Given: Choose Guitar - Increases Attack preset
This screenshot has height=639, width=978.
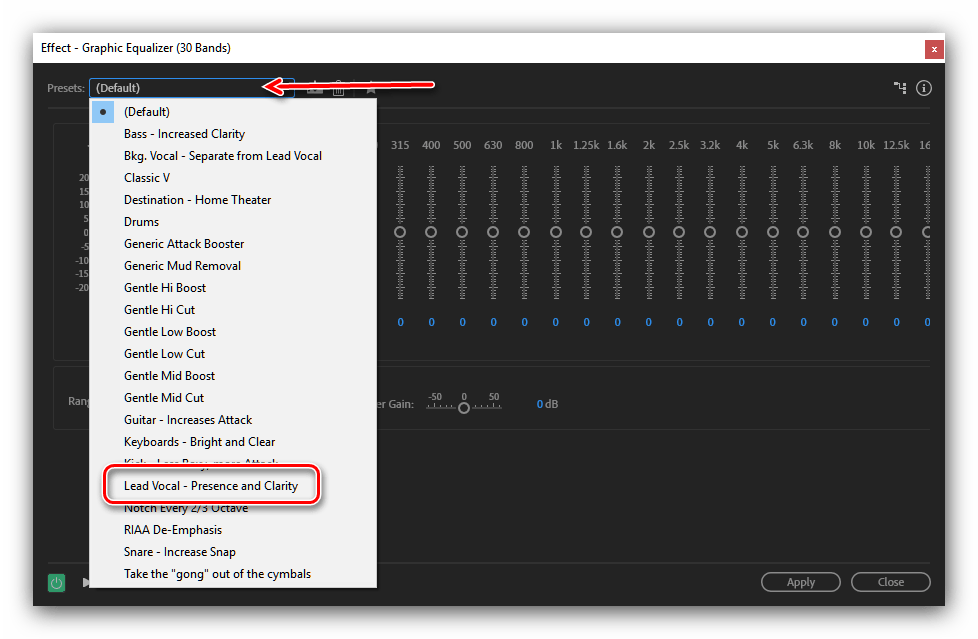Looking at the screenshot, I should [234, 419].
